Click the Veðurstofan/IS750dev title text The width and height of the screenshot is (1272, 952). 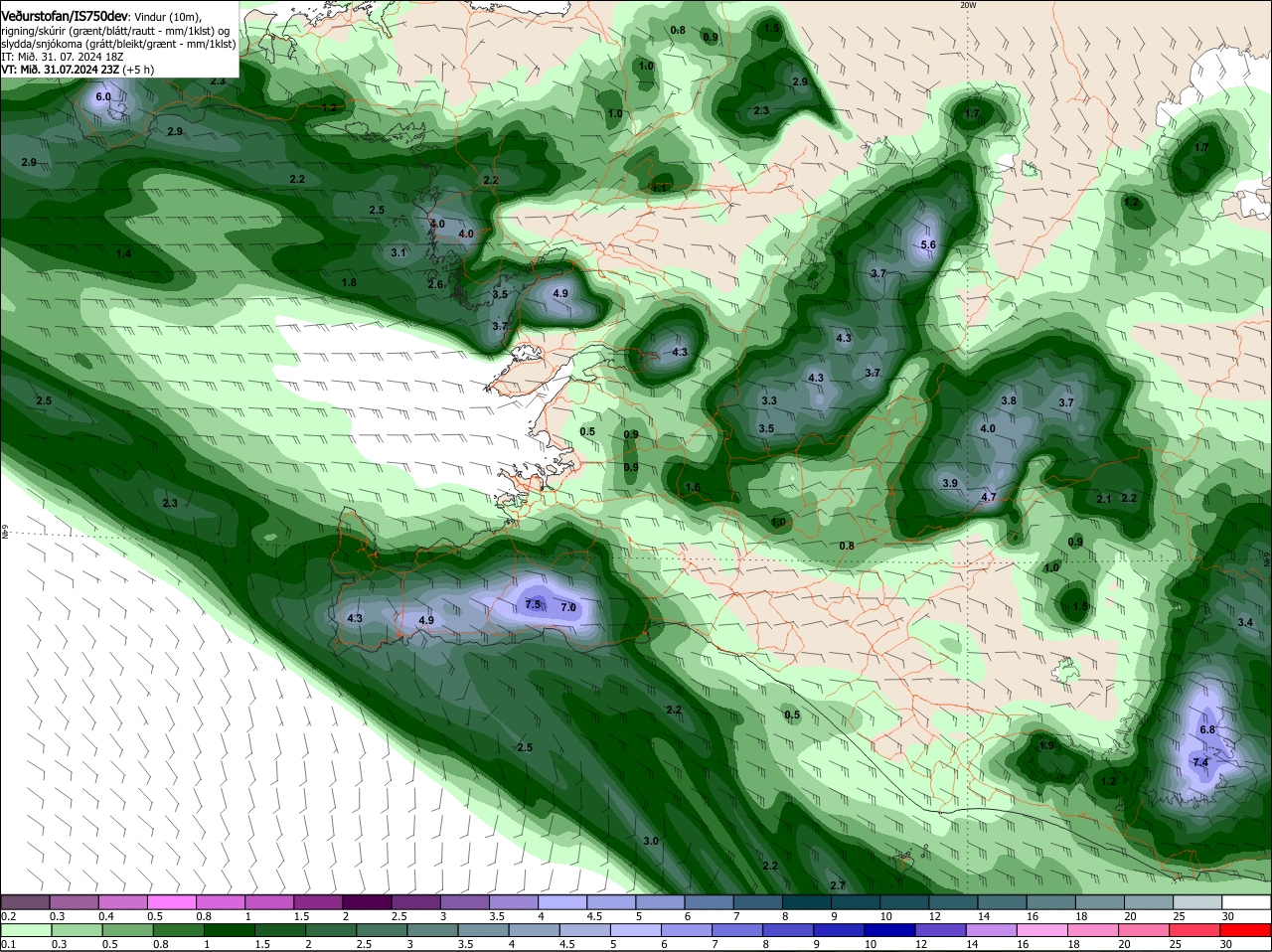65,17
